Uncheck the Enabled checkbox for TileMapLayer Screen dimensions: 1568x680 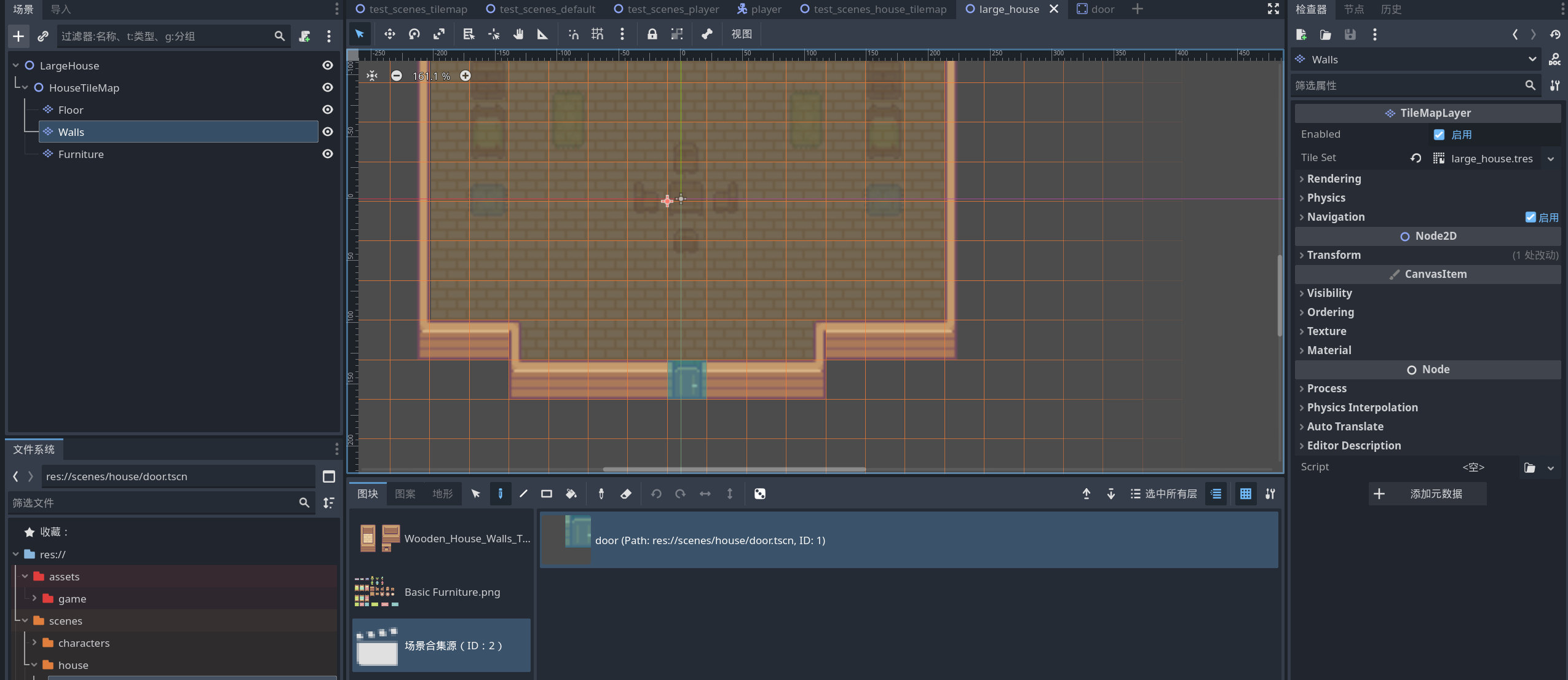(1439, 135)
